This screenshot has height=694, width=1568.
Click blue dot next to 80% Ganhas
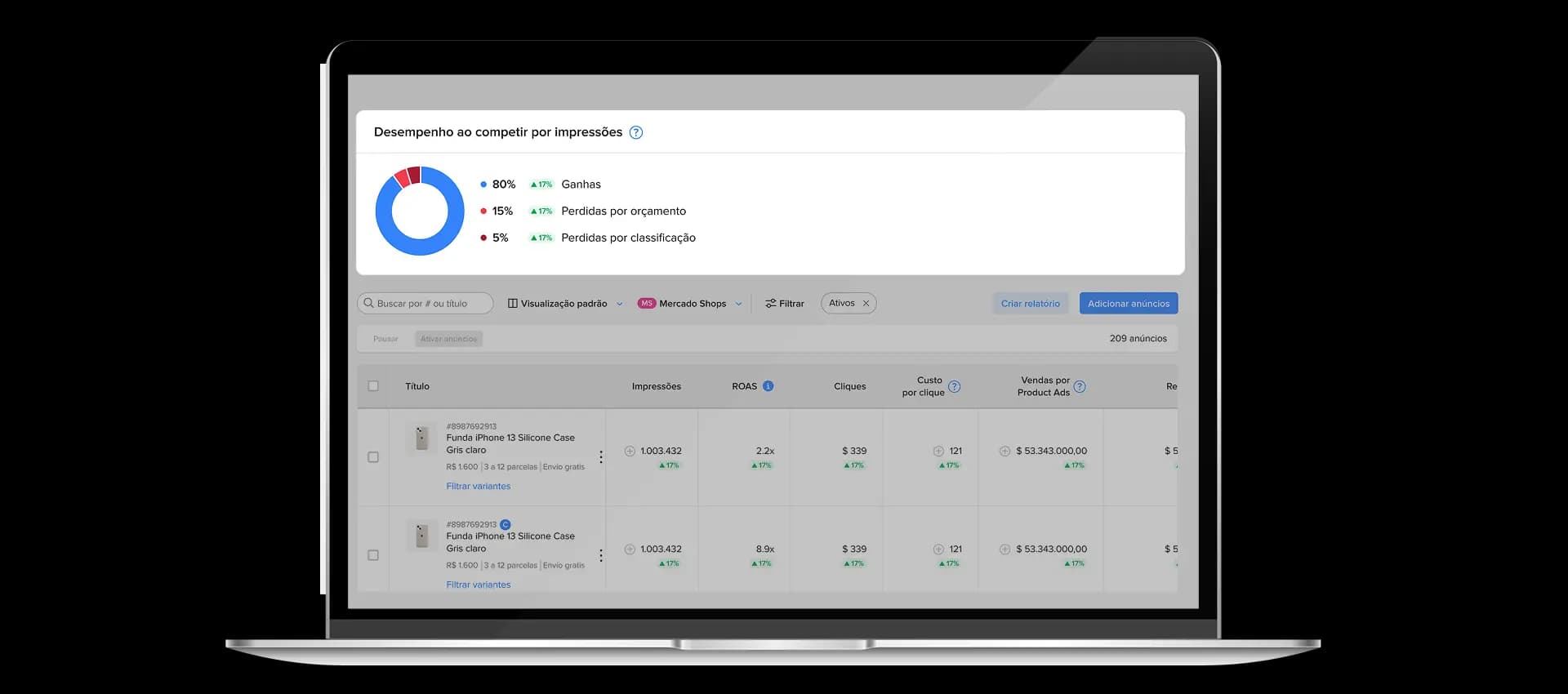(483, 185)
